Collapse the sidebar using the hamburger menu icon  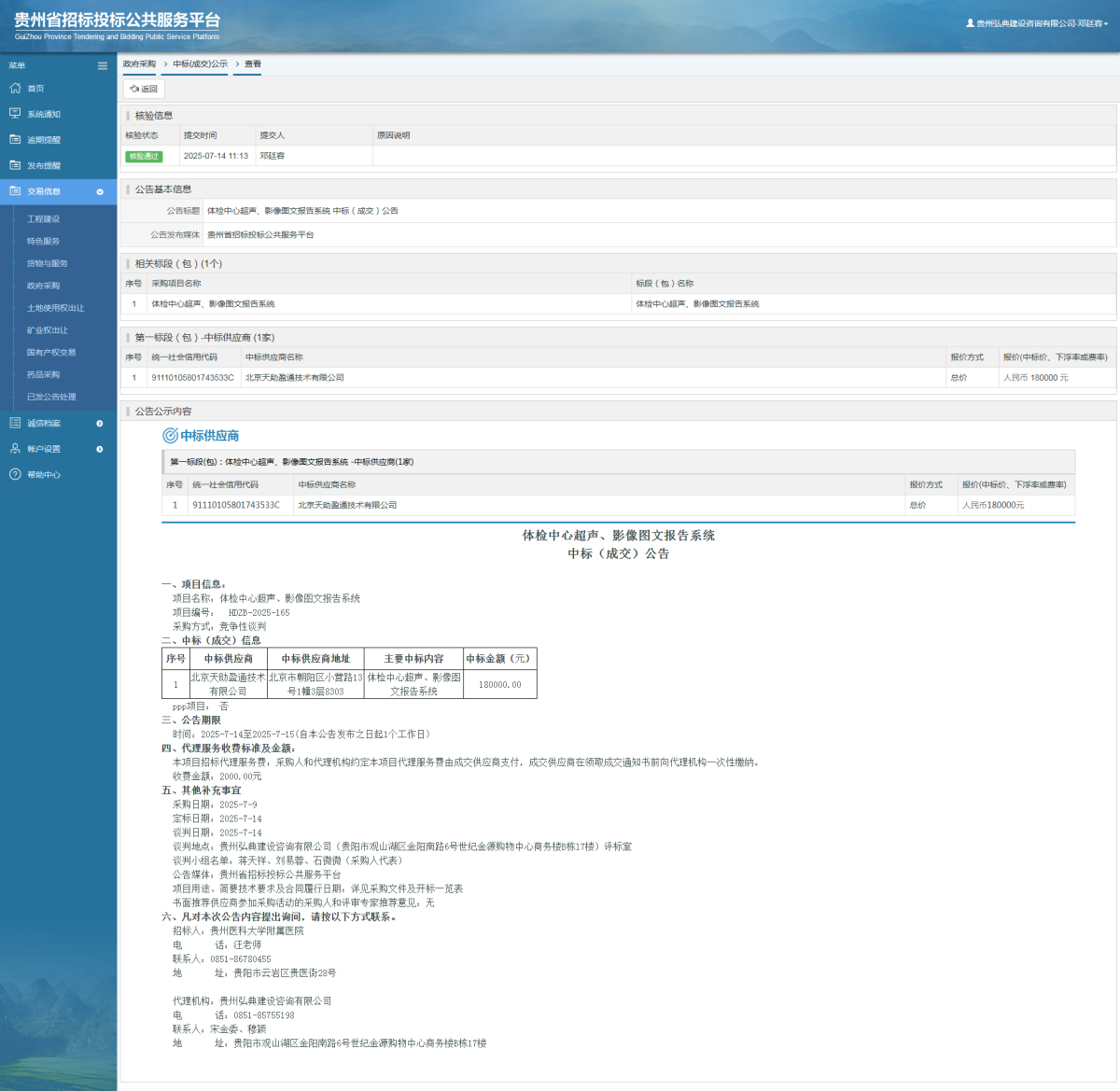103,65
